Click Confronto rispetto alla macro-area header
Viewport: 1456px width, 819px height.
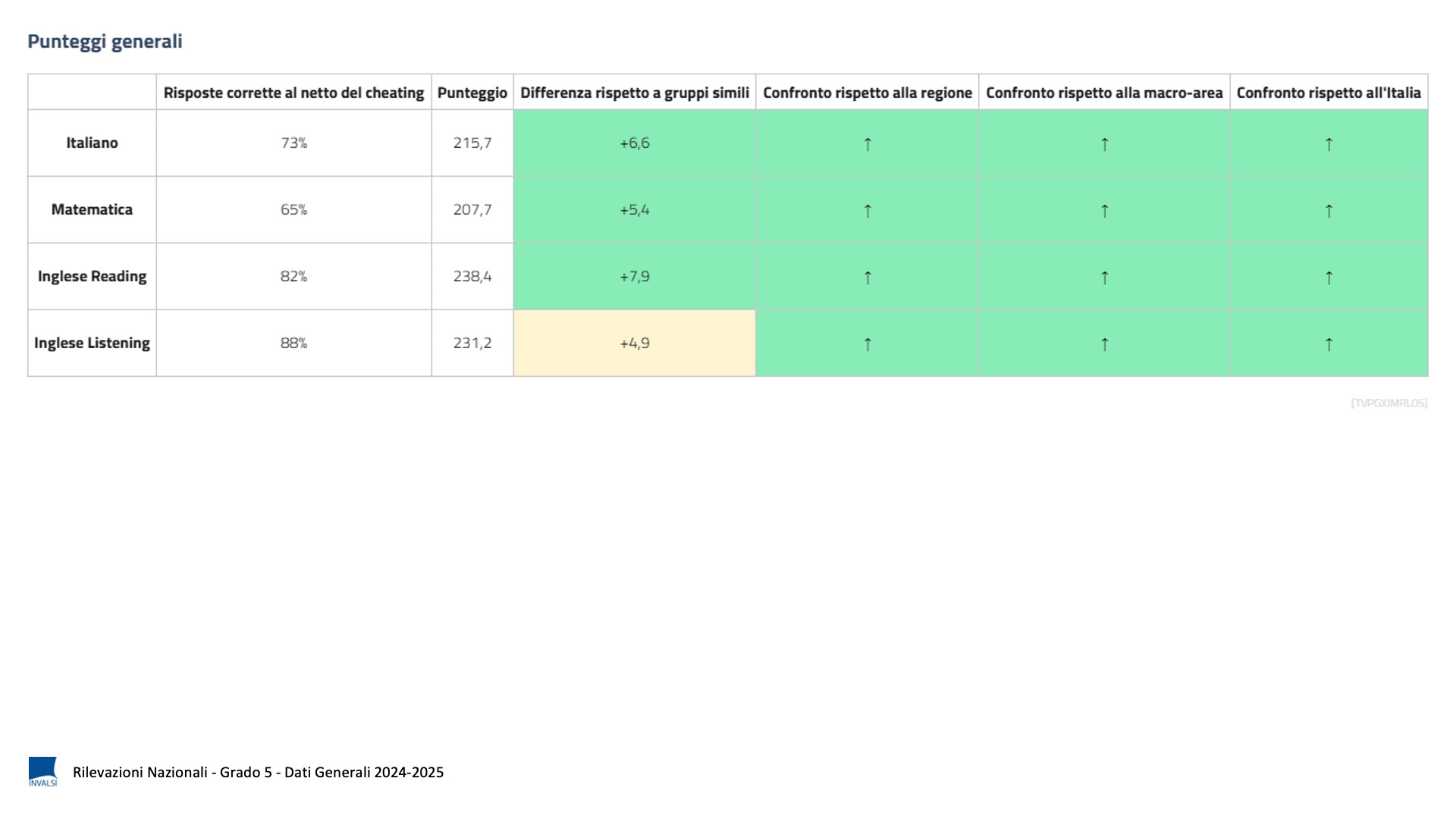pos(1104,93)
